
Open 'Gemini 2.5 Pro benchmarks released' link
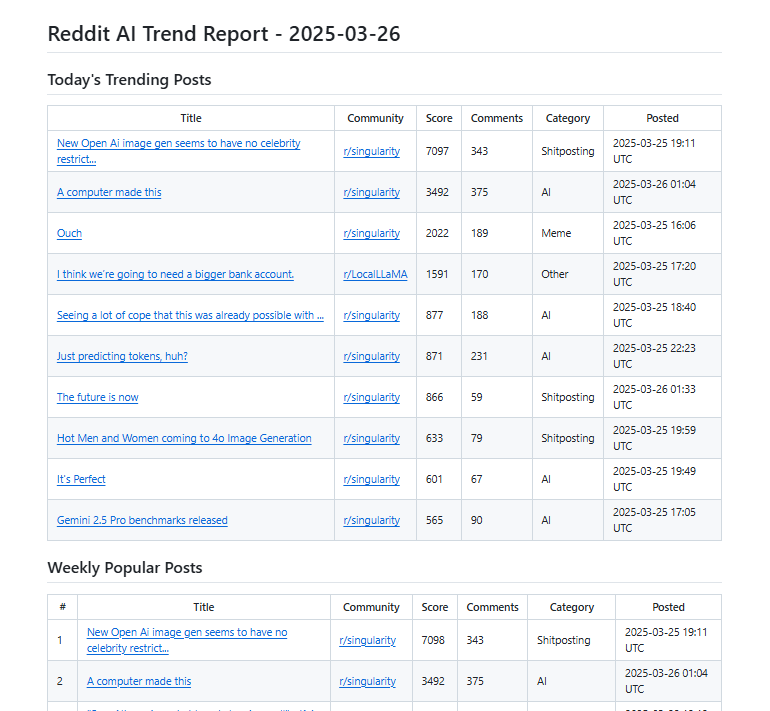142,520
